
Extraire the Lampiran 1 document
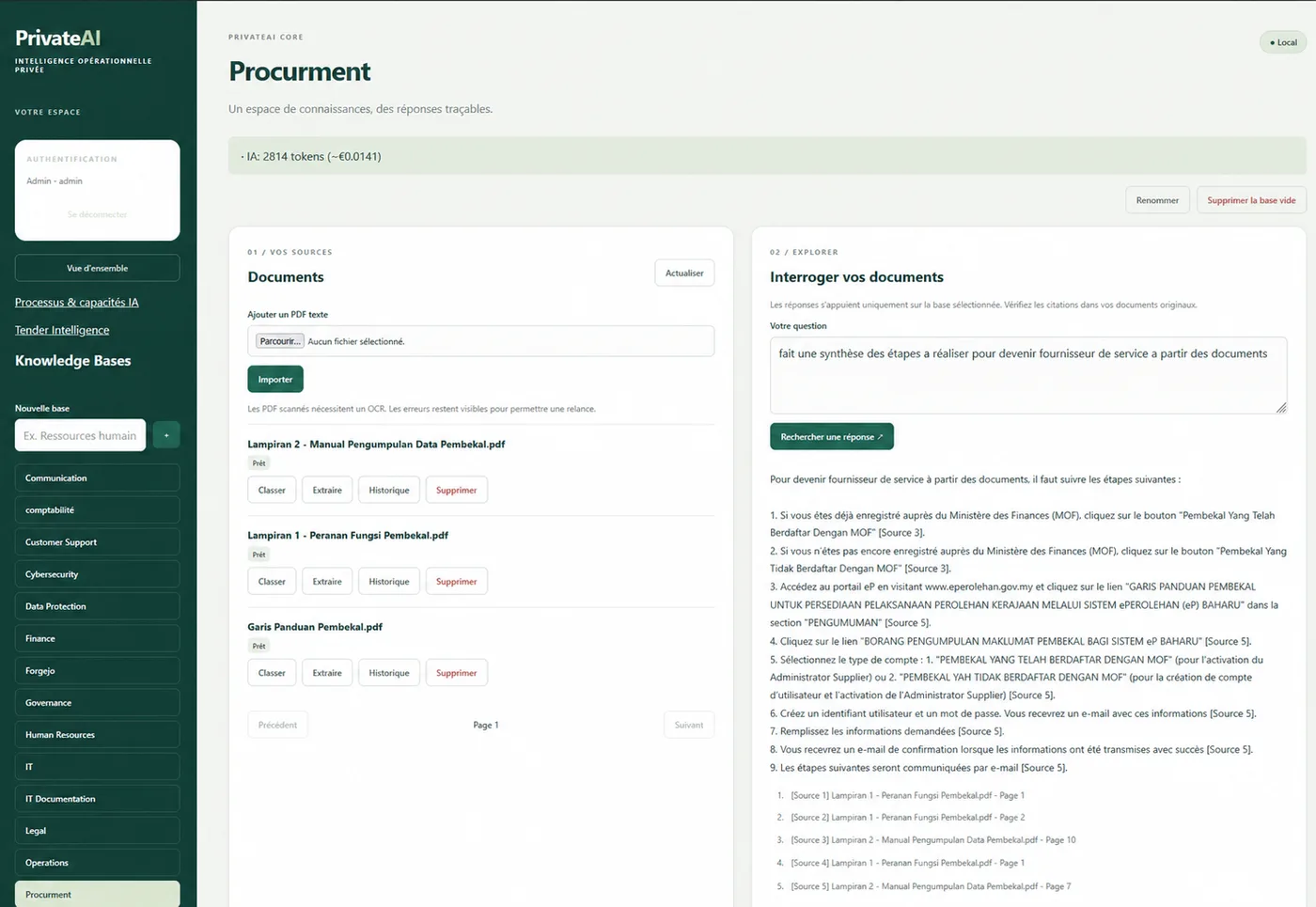(x=327, y=581)
